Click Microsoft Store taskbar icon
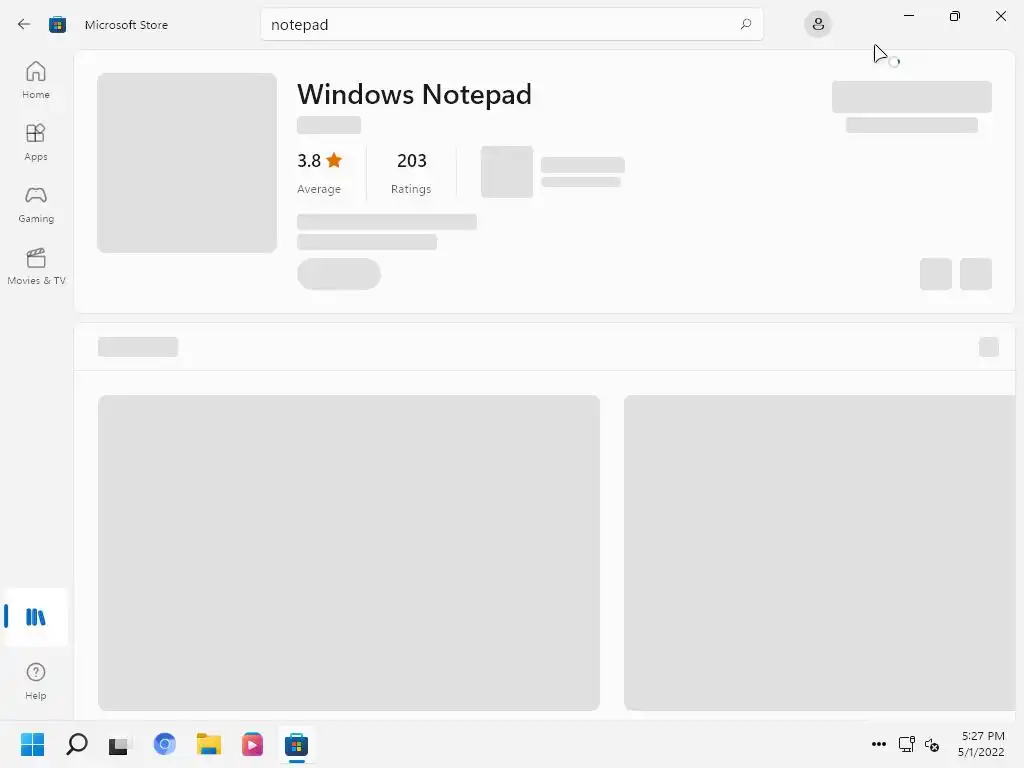Screen dimensions: 1024x768 tap(296, 744)
